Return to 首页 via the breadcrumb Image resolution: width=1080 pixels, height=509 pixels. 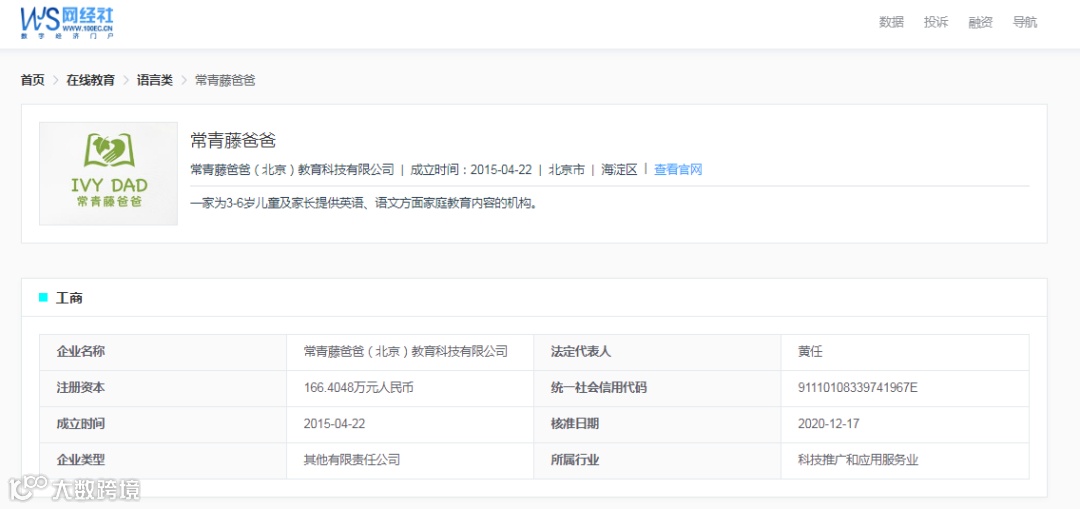(x=32, y=80)
